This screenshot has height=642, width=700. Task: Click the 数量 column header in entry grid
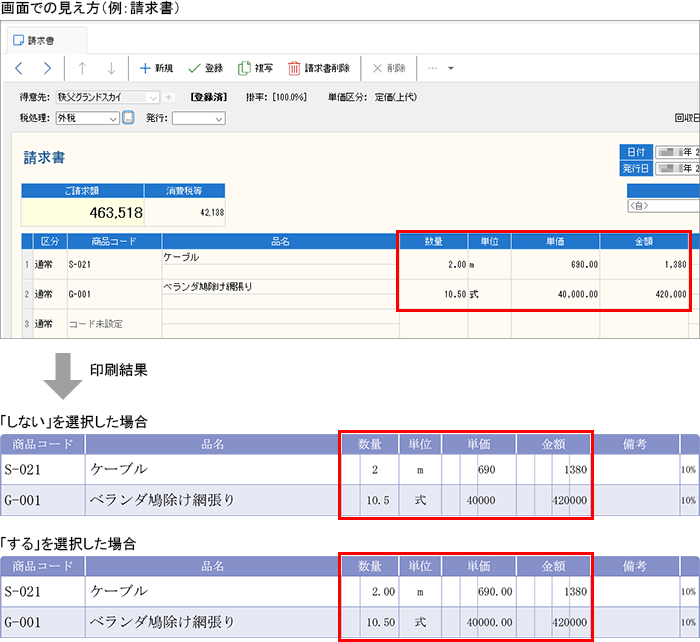433,242
